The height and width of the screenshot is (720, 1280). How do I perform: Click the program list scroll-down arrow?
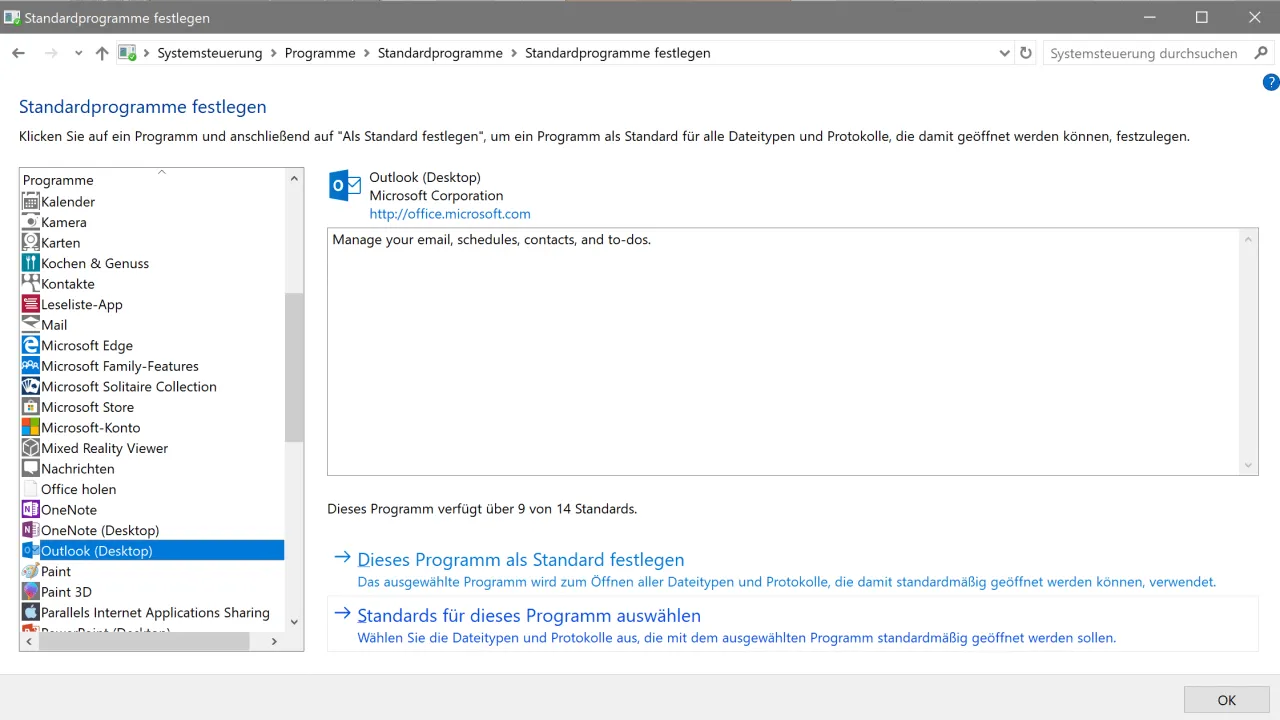tap(294, 622)
